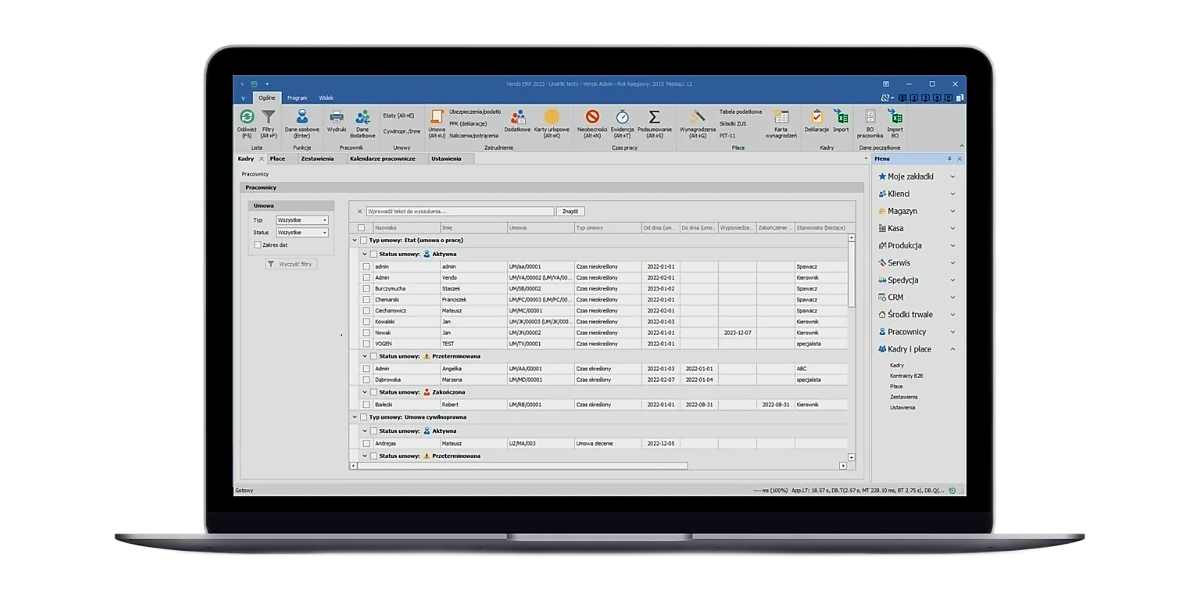Open Karta wynagrodzeń with its icon
Screen dimensions: 1200x600
pos(781,117)
